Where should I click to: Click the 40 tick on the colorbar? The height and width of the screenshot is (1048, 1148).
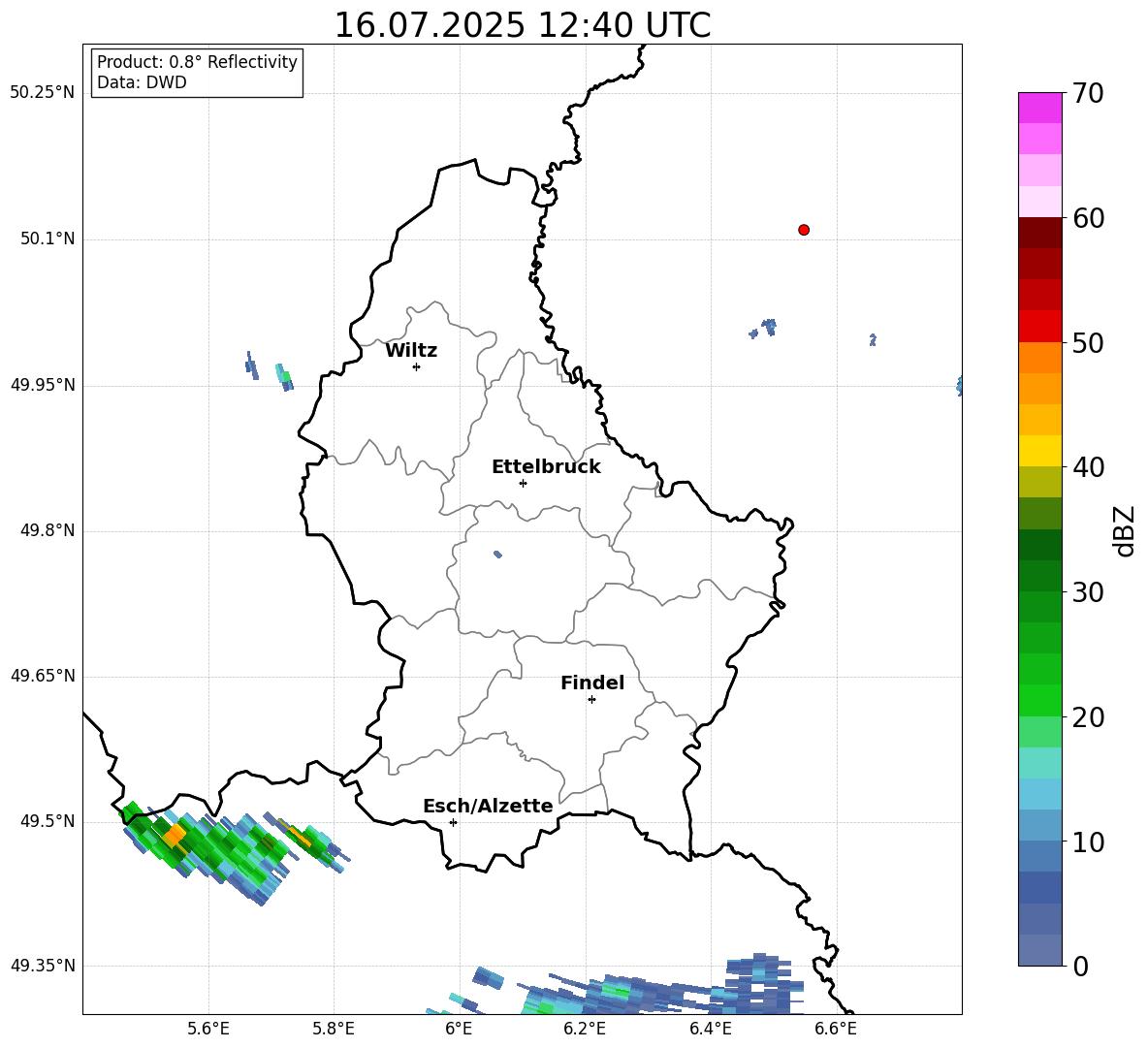click(x=1088, y=467)
